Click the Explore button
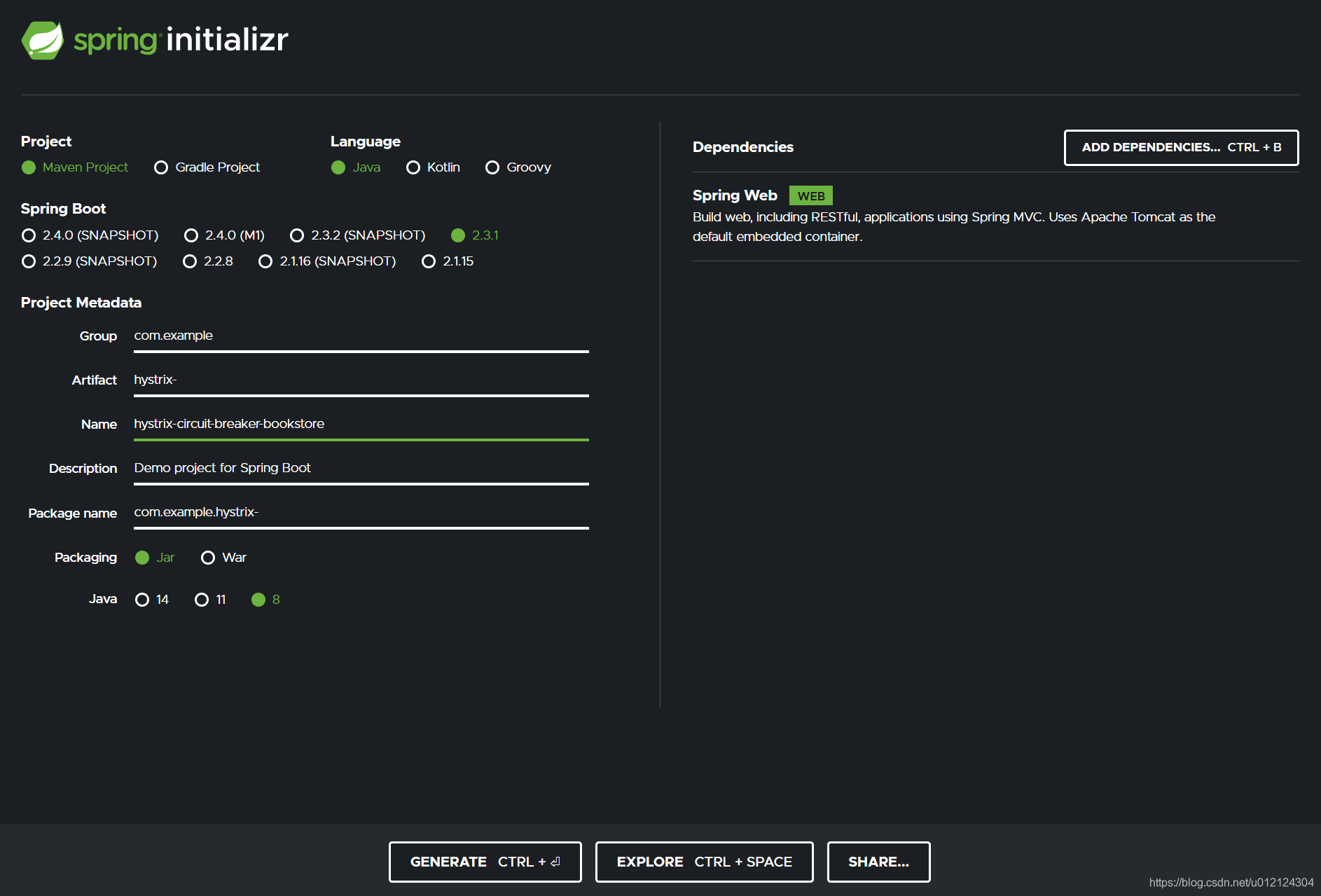This screenshot has height=896, width=1321. (704, 862)
